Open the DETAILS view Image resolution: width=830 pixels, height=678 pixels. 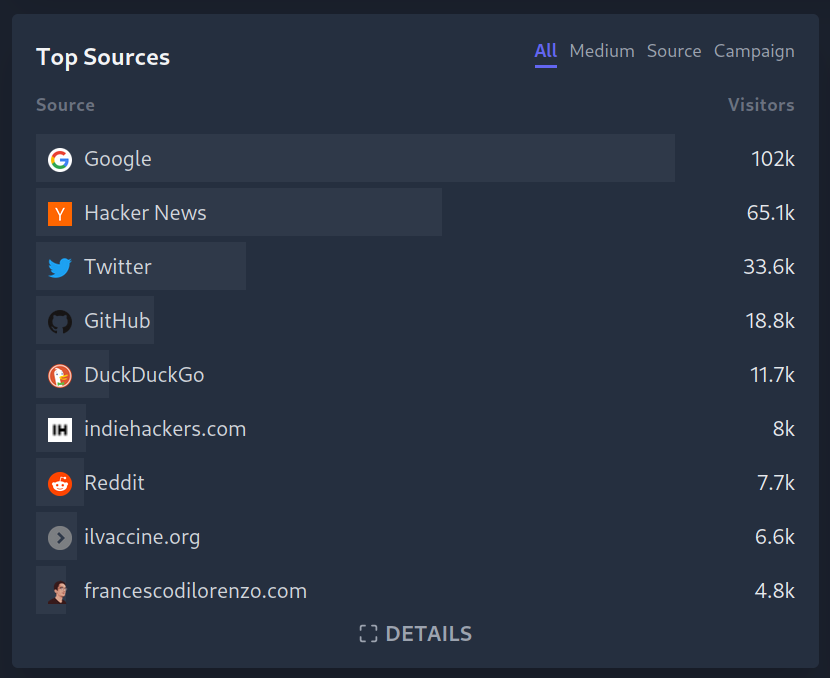pyautogui.click(x=416, y=634)
